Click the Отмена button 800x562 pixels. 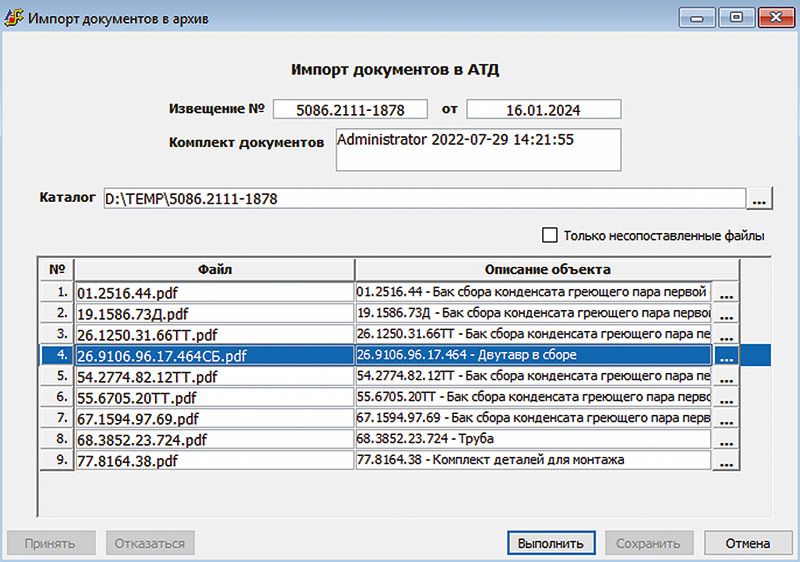coord(747,544)
